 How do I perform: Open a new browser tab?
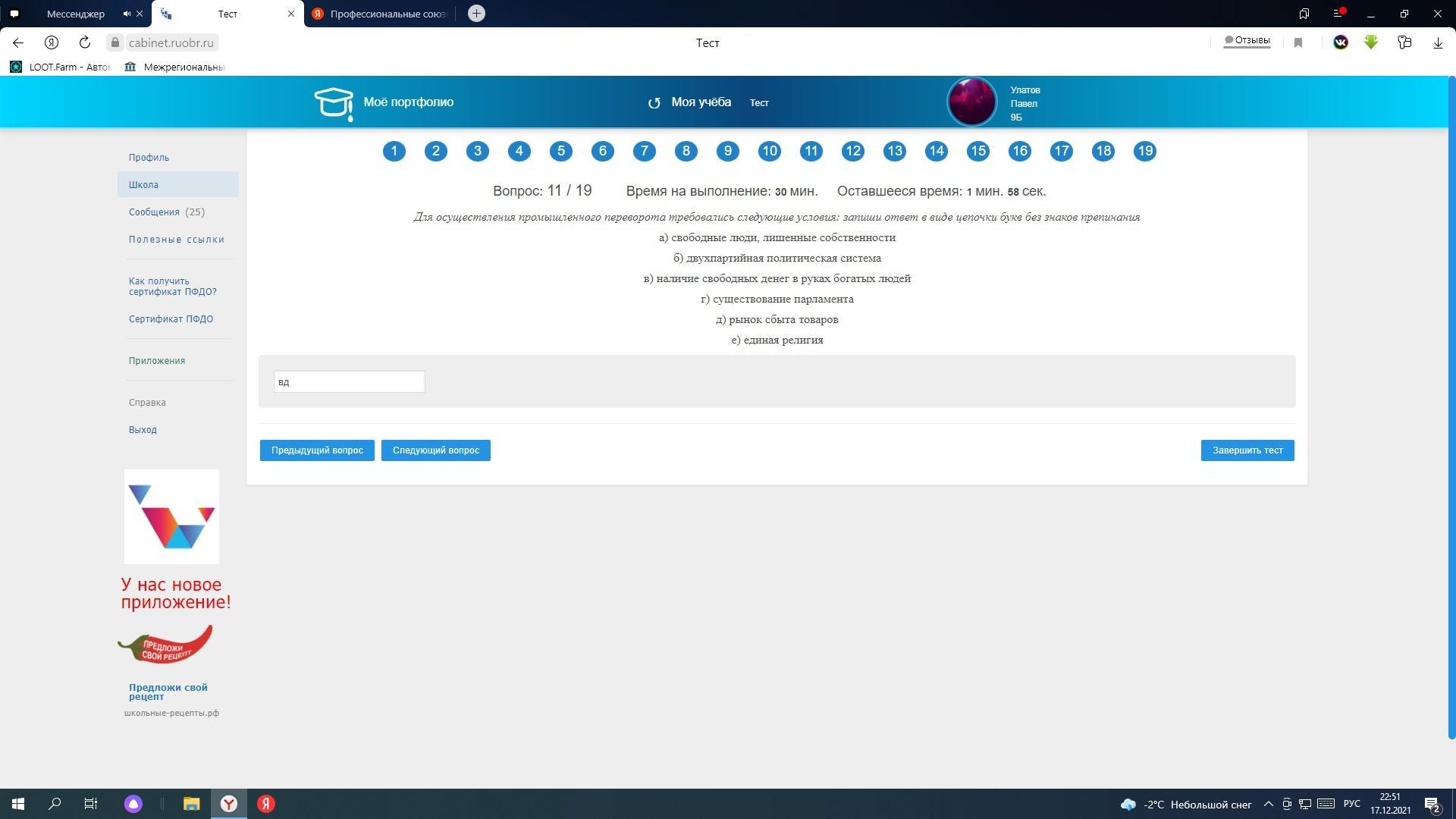(x=476, y=14)
